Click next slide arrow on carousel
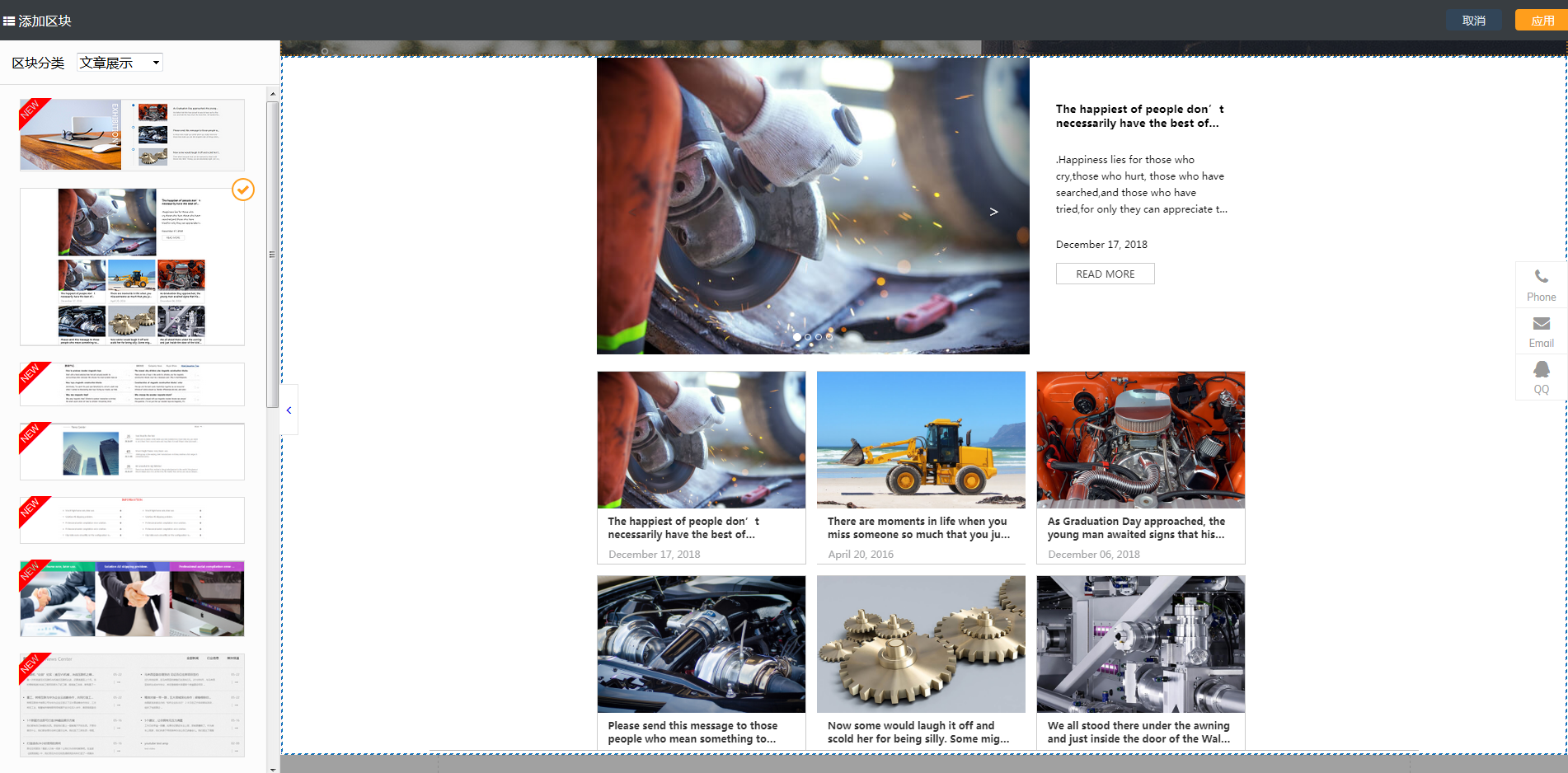Screen dimensions: 1568x773 (x=993, y=212)
